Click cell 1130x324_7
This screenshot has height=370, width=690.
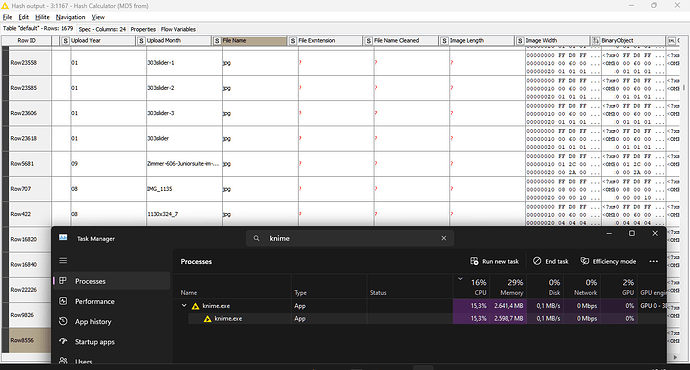coord(184,214)
